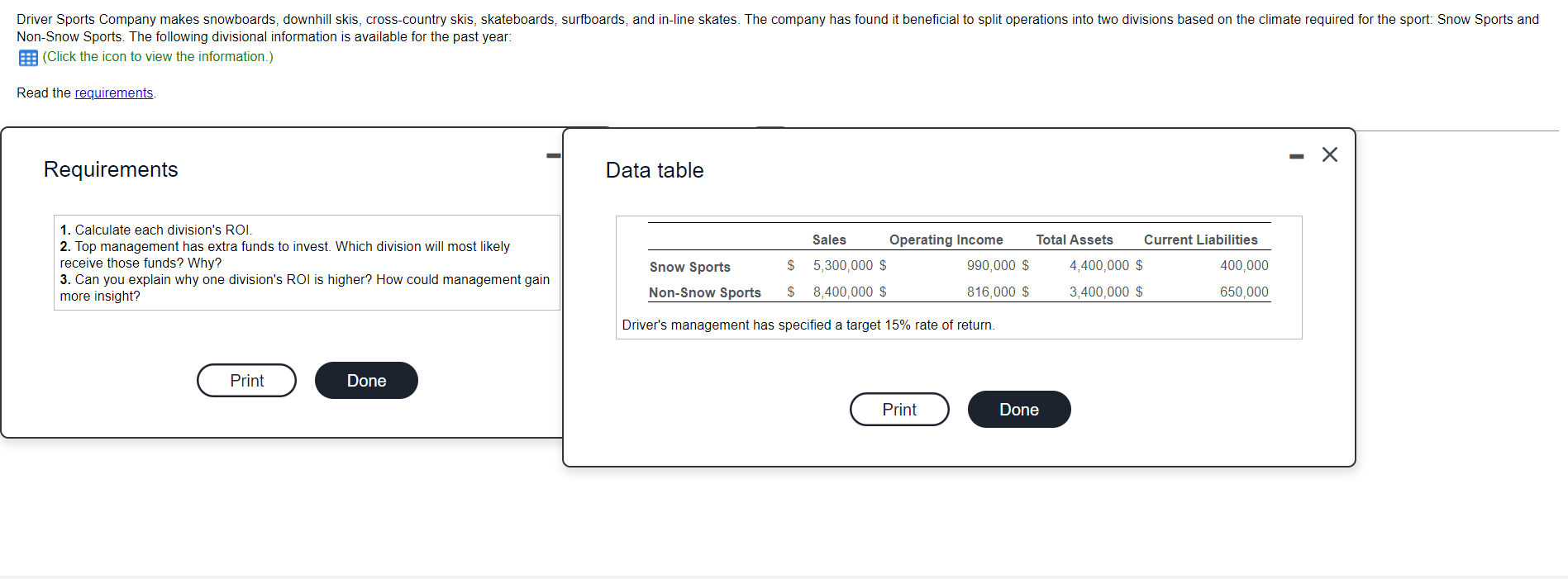This screenshot has width=1568, height=579.
Task: Minimize the Requirements dialog
Action: pos(553,155)
